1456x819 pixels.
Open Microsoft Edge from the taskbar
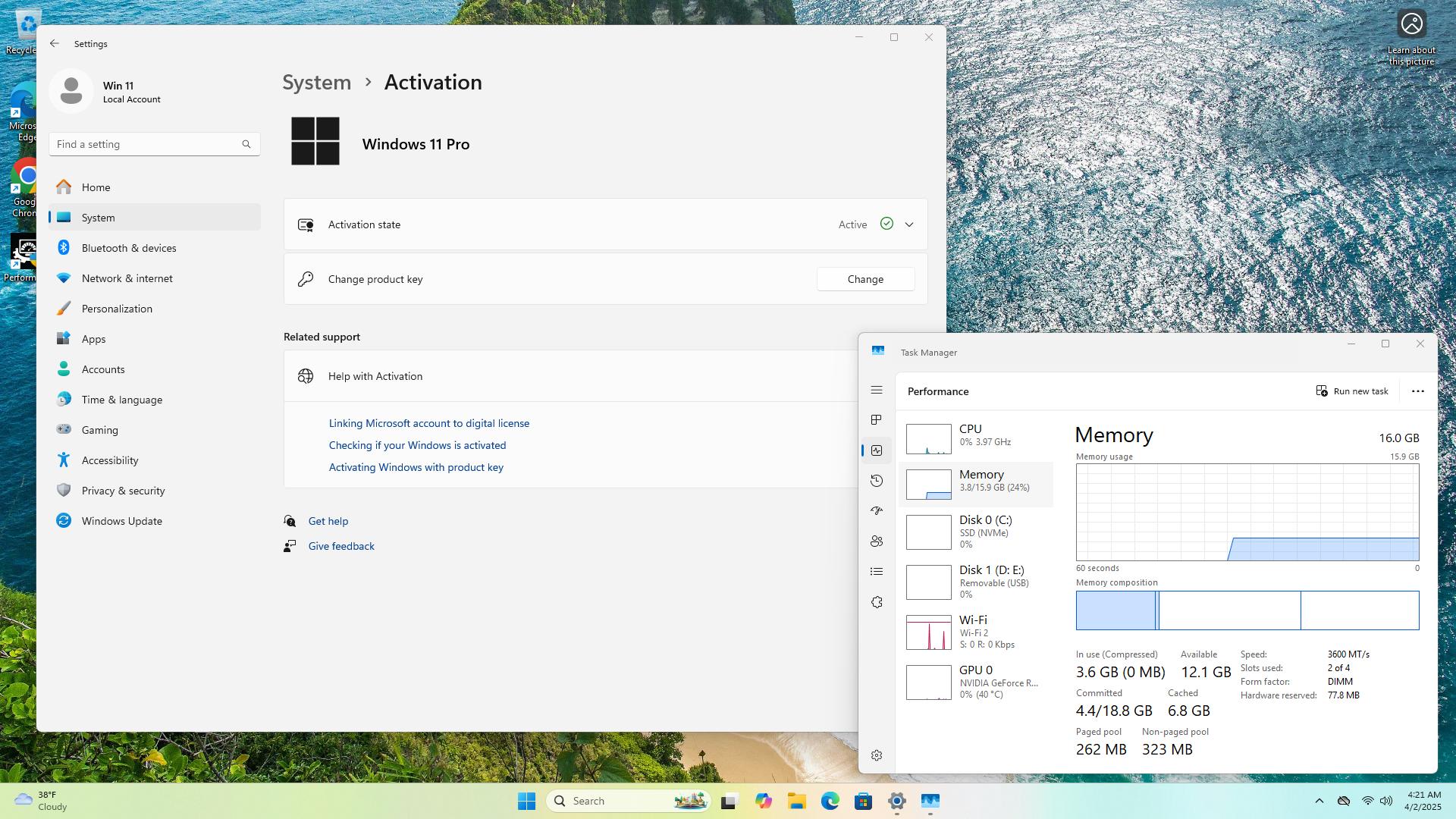point(830,801)
